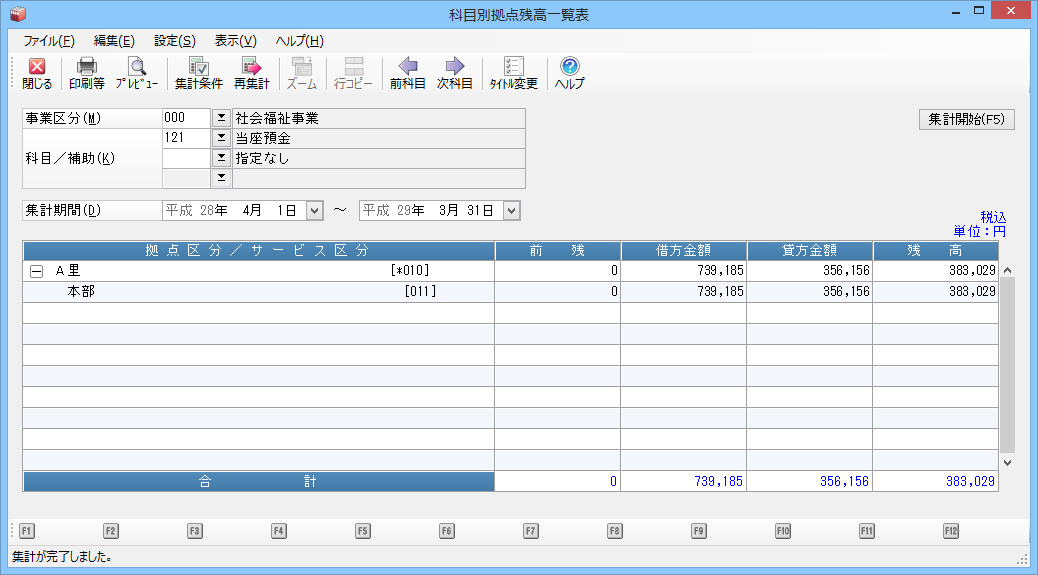The image size is (1038, 575).
Task: Click the 閉じる (close) toolbar icon
Action: pyautogui.click(x=37, y=74)
